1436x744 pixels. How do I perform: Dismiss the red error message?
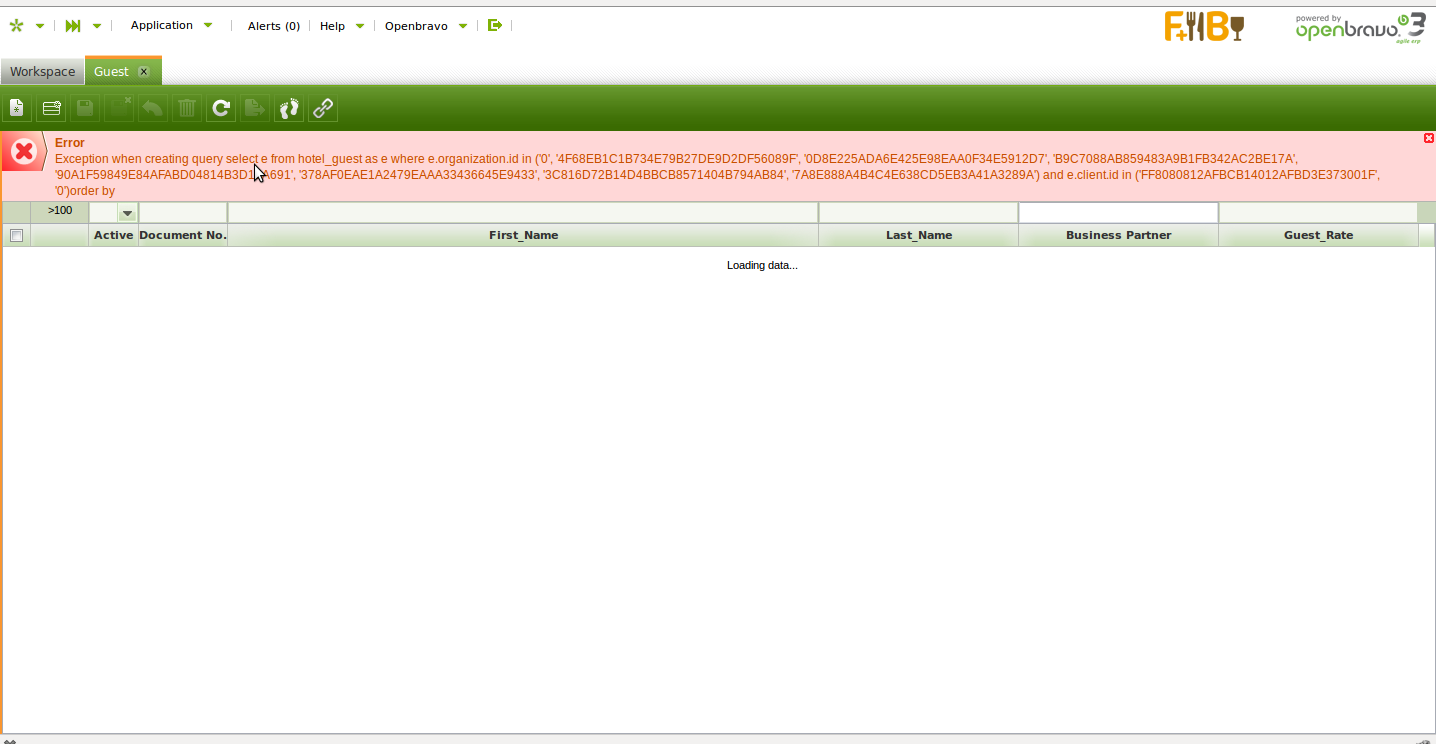[x=1429, y=138]
